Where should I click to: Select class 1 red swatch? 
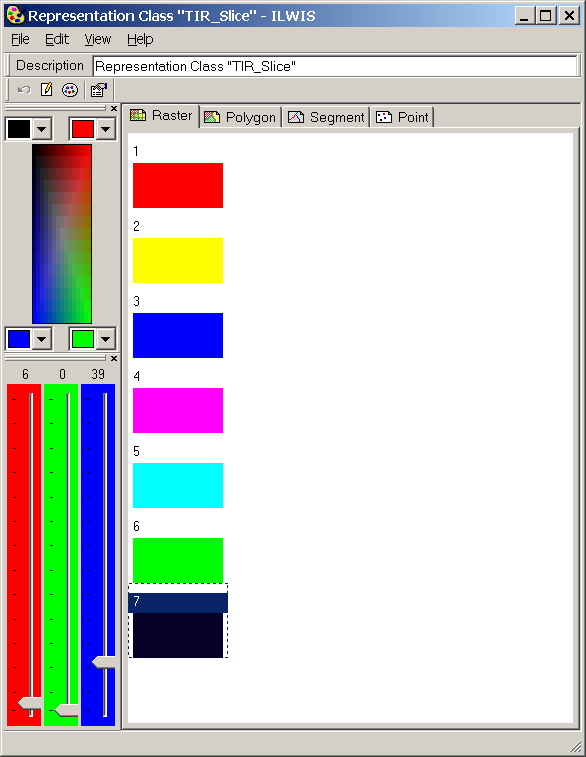click(178, 185)
